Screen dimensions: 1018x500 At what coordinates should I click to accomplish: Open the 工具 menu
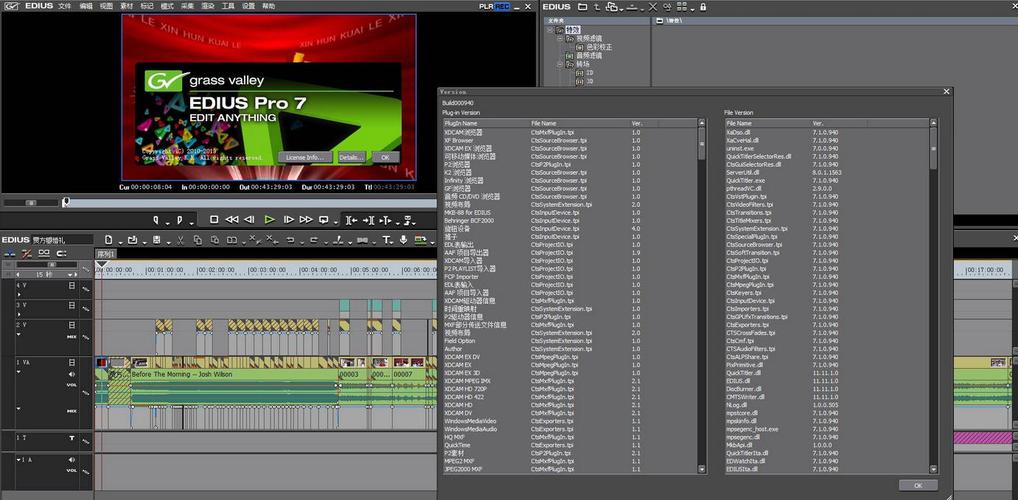tap(228, 6)
